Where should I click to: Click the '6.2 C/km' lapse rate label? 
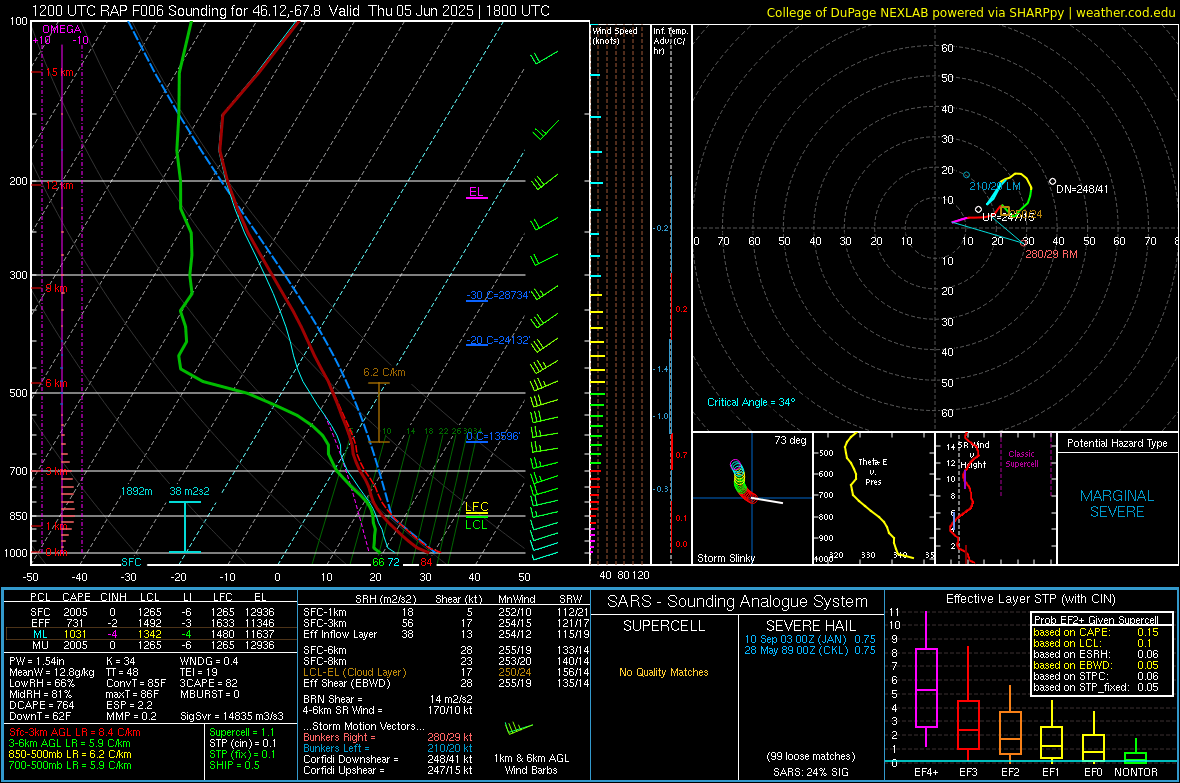(x=384, y=372)
